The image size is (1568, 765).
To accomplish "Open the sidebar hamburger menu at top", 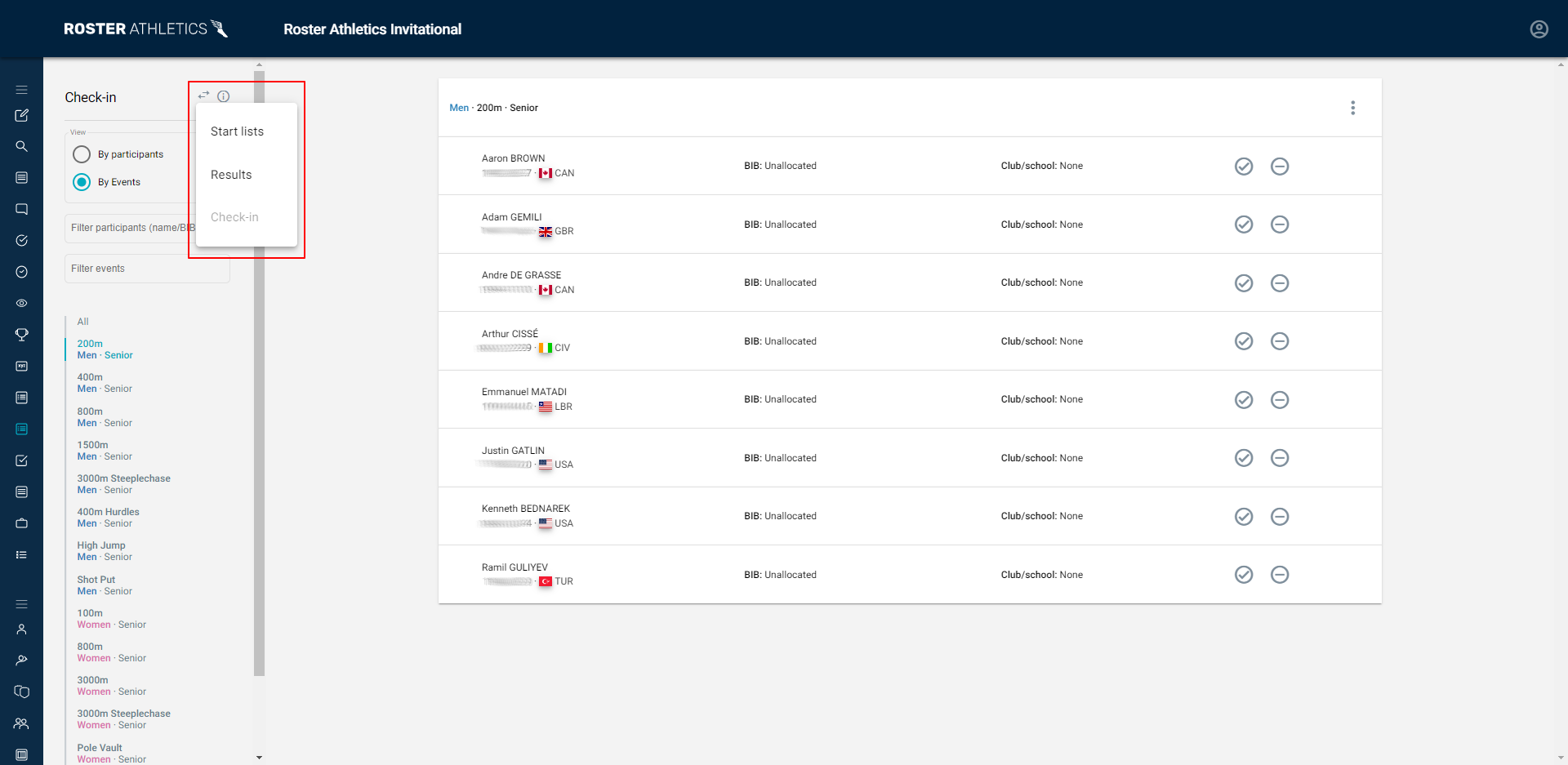I will 22,90.
